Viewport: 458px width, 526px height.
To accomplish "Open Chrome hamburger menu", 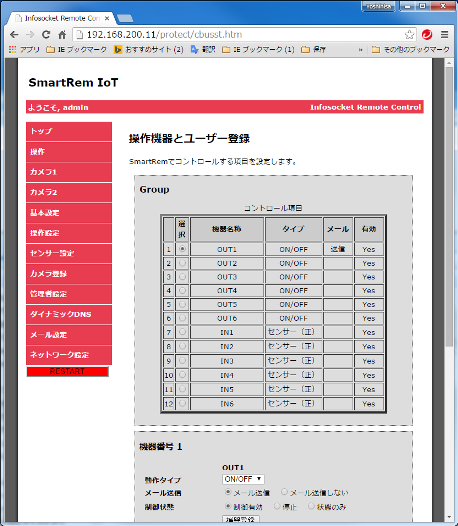I will [x=445, y=34].
